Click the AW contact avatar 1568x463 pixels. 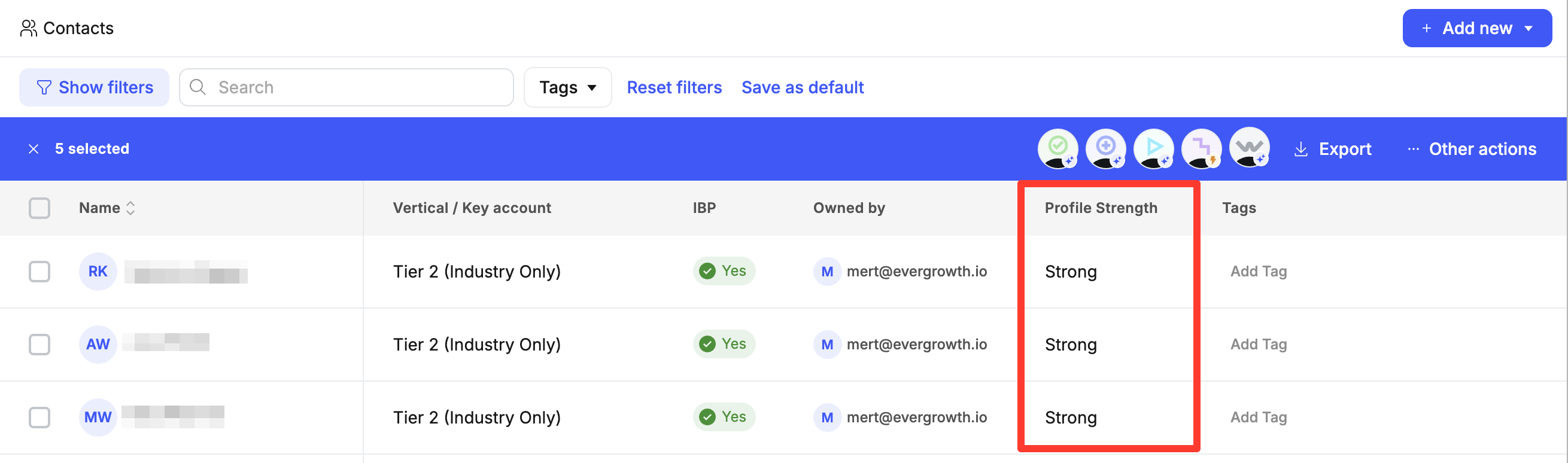point(98,345)
